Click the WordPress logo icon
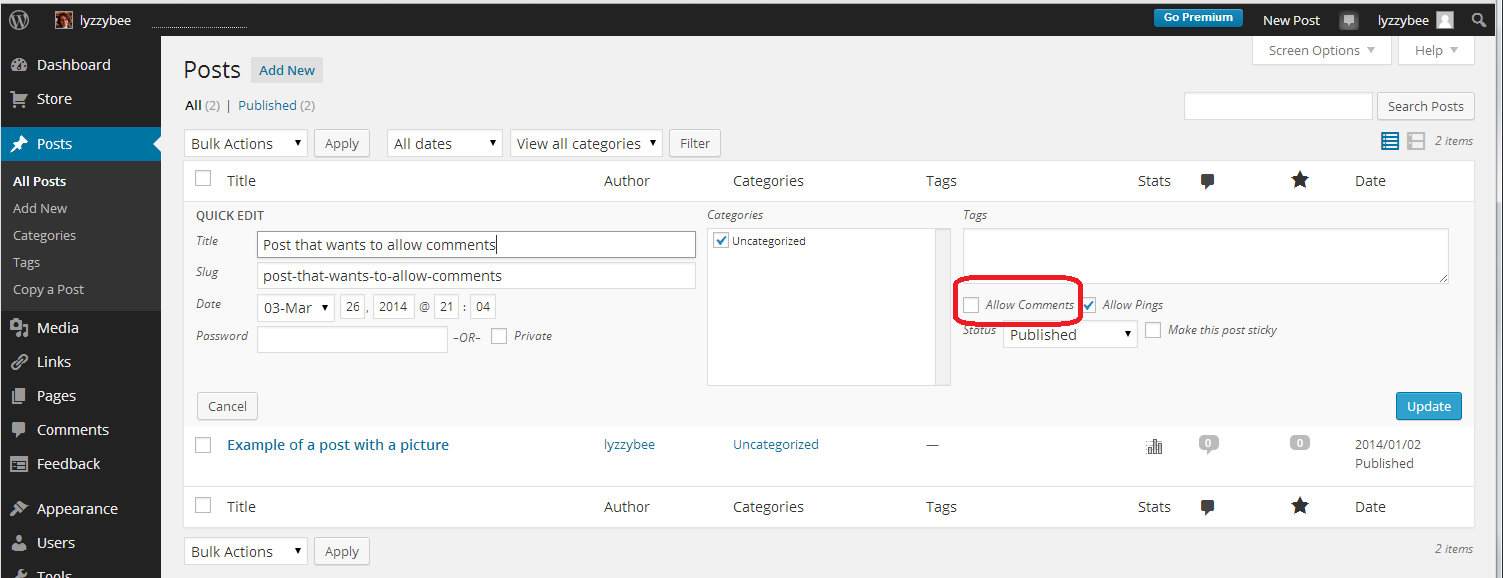Image resolution: width=1503 pixels, height=578 pixels. coord(19,20)
